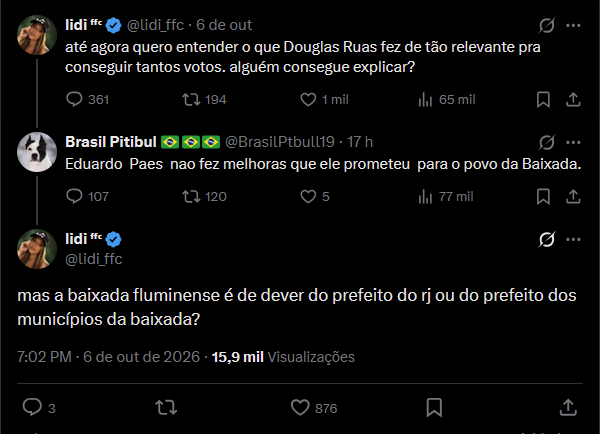This screenshot has width=600, height=434.
Task: Repost the main tweet
Action: click(166, 407)
